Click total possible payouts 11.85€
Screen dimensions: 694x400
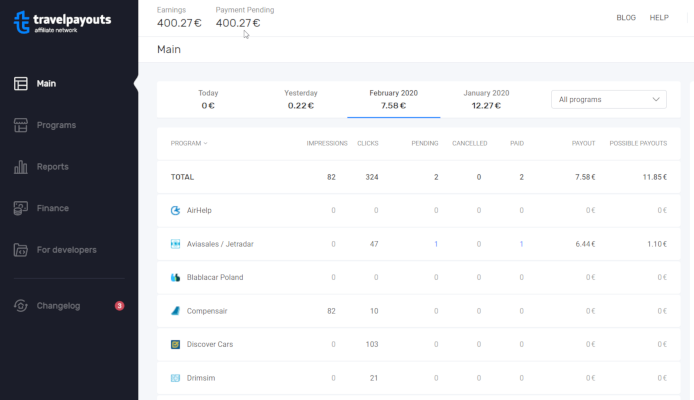[655, 177]
